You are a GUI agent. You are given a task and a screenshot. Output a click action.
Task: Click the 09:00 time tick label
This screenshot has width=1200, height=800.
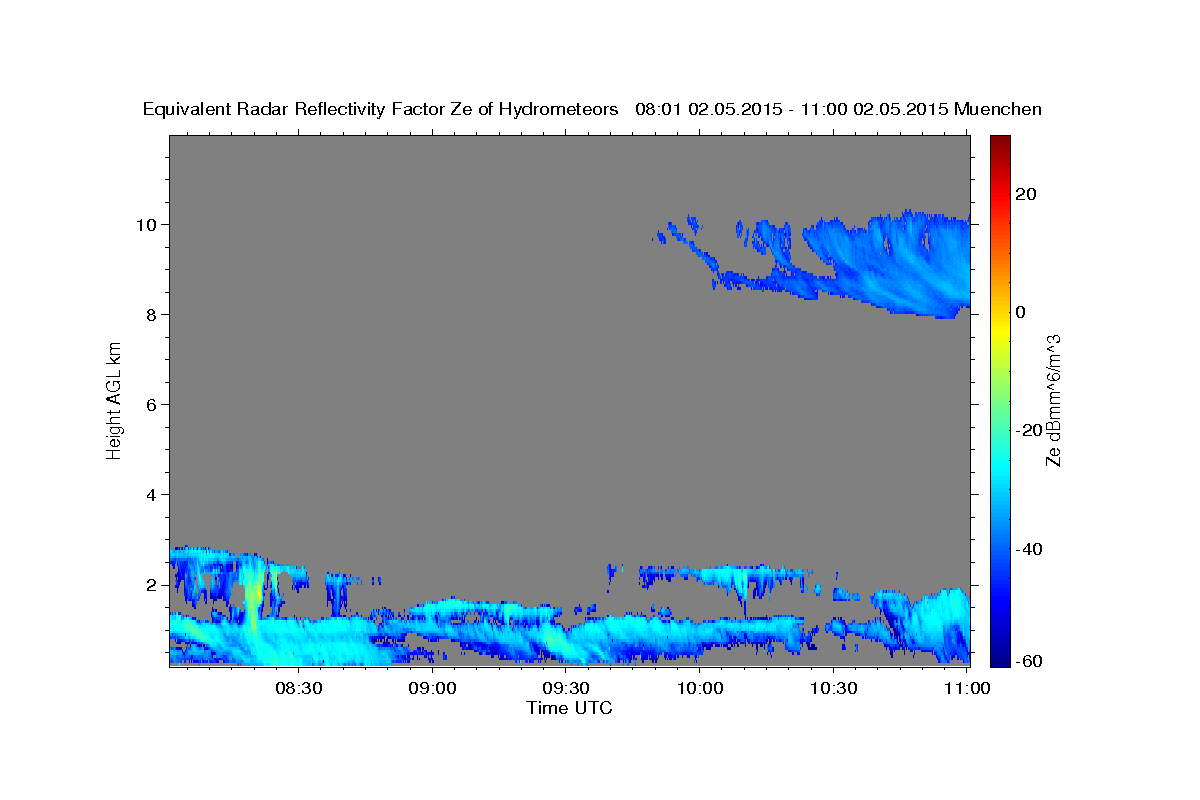(433, 688)
